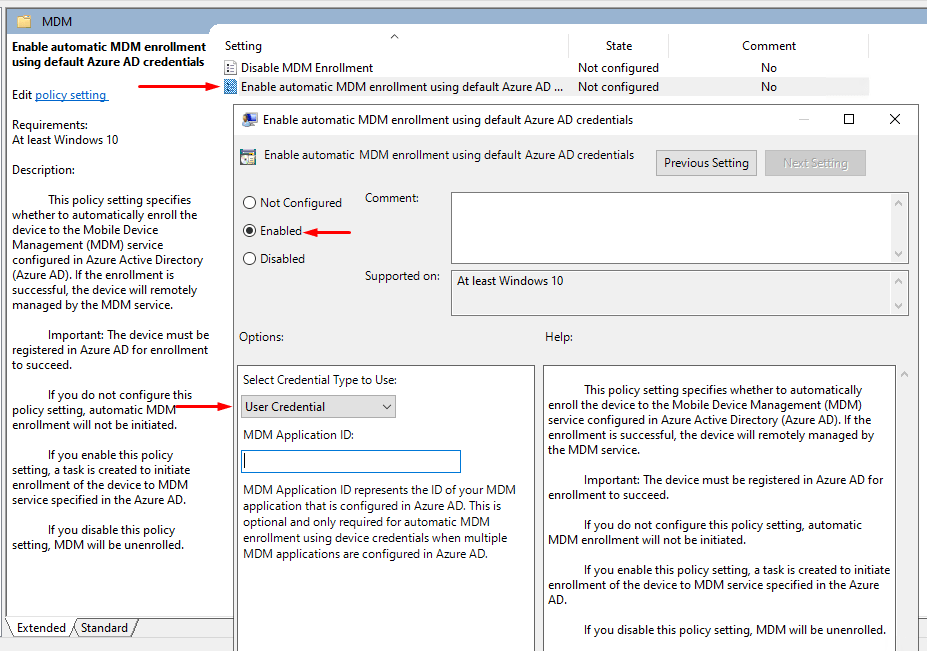Click the automatic MDM enrollment policy row icon
Image resolution: width=927 pixels, height=651 pixels.
(231, 87)
